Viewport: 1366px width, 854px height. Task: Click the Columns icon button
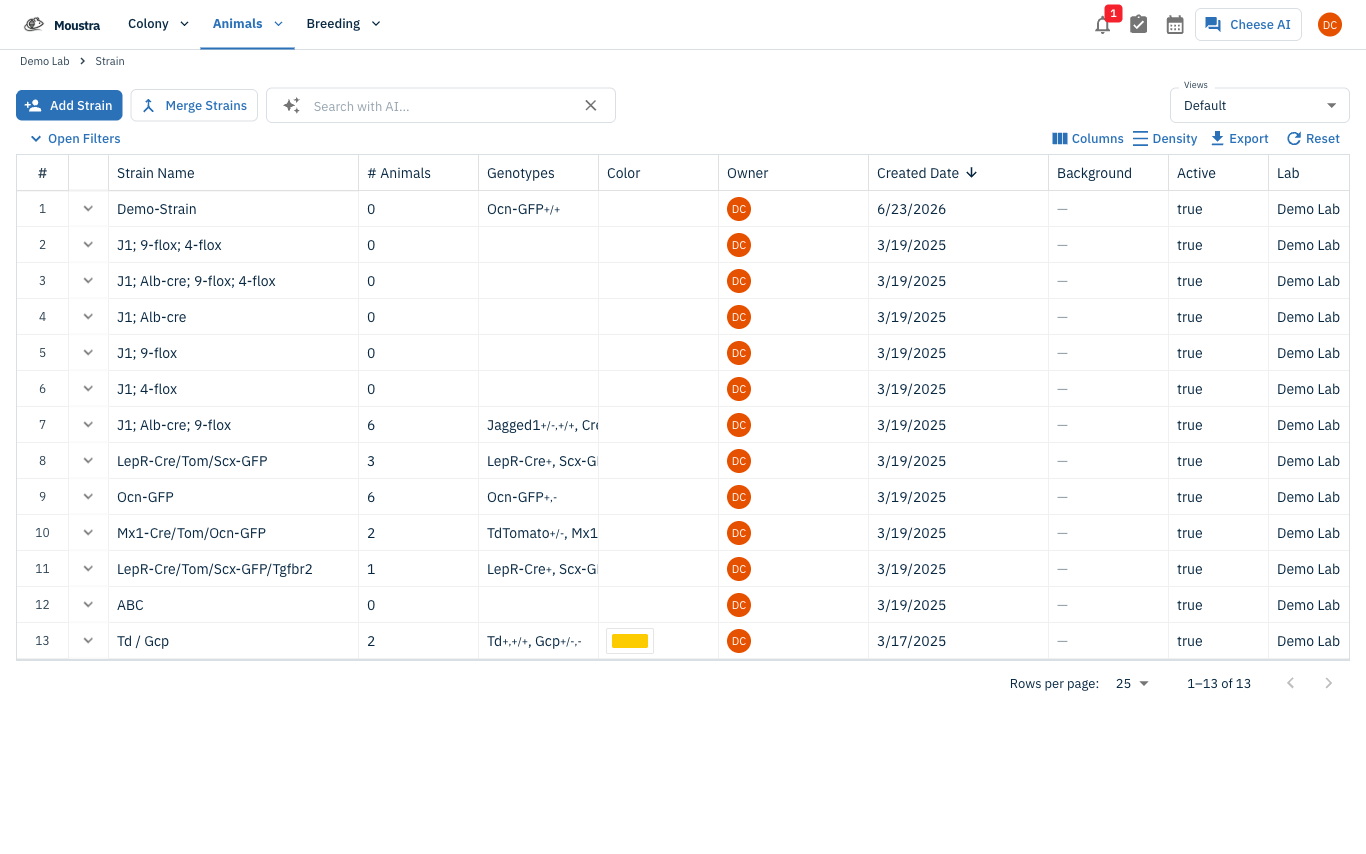pyautogui.click(x=1088, y=139)
